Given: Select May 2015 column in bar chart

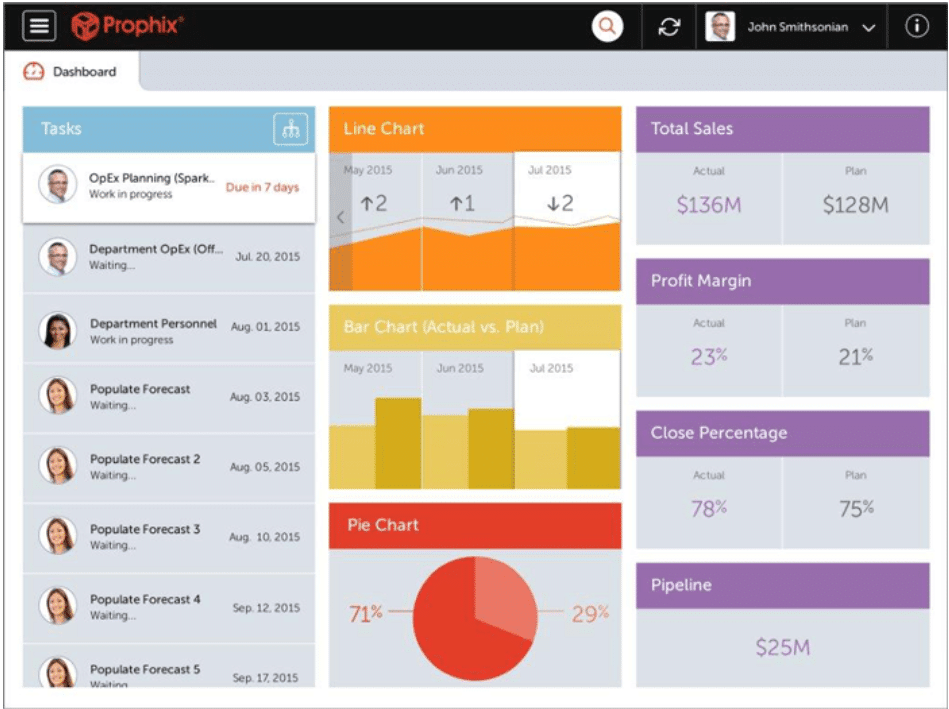Looking at the screenshot, I should pos(376,420).
